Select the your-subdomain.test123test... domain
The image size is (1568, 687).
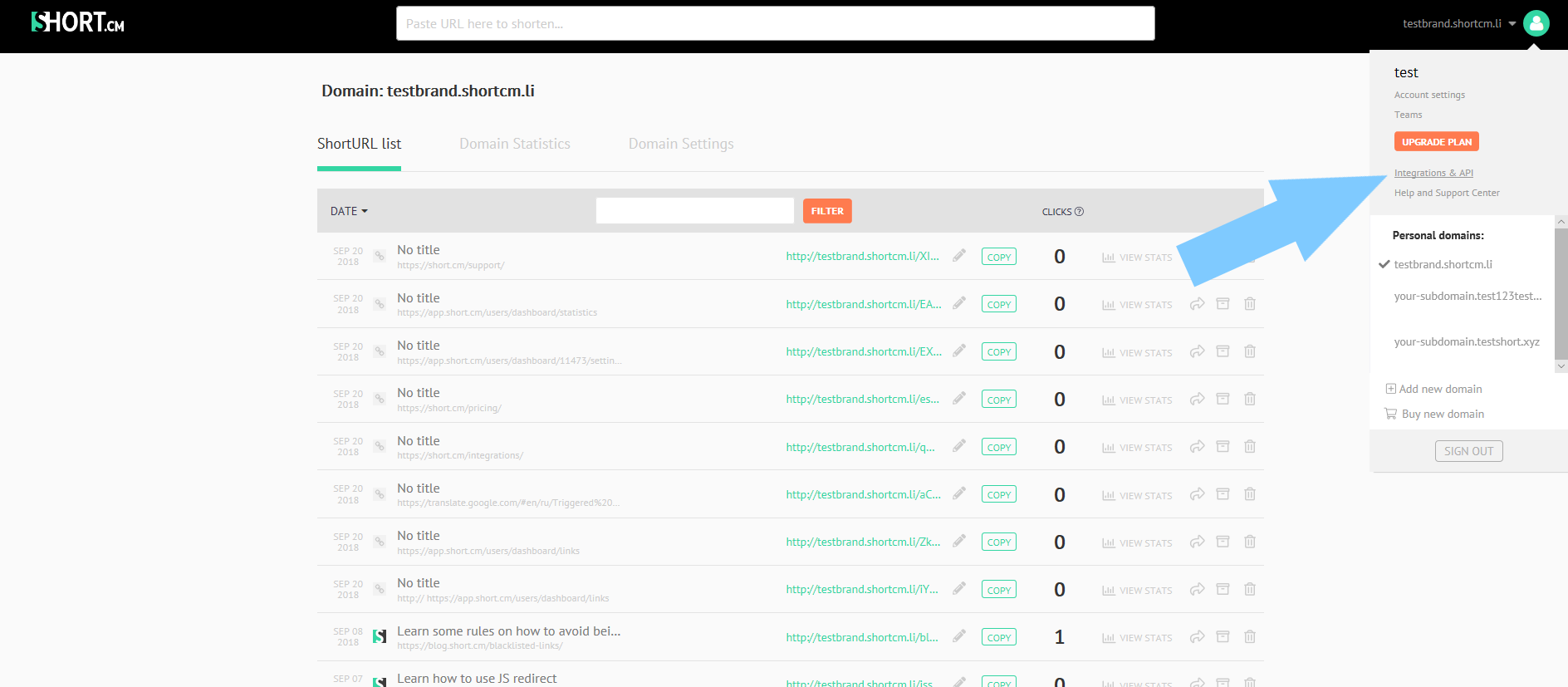[x=1468, y=296]
